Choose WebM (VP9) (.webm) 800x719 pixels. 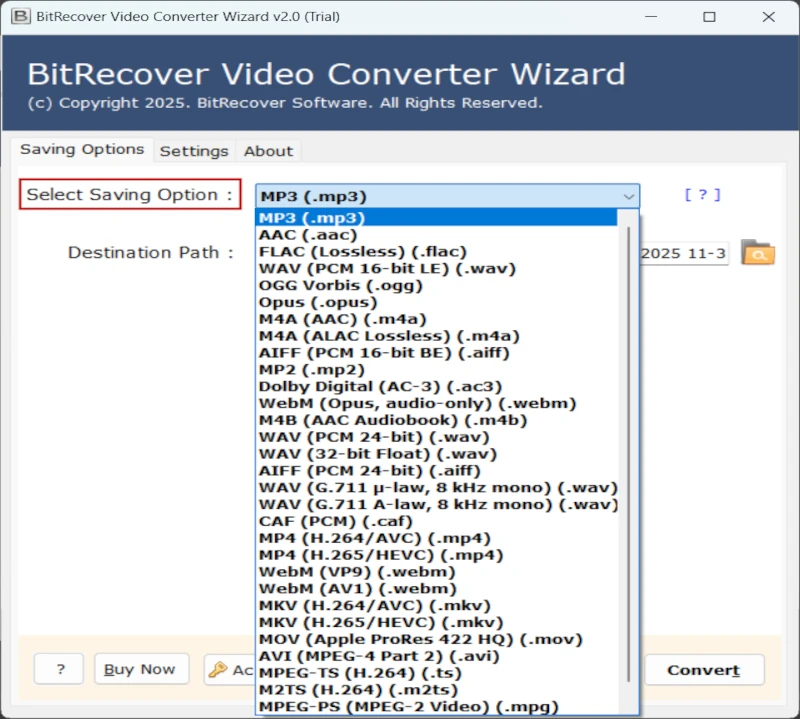(436, 572)
